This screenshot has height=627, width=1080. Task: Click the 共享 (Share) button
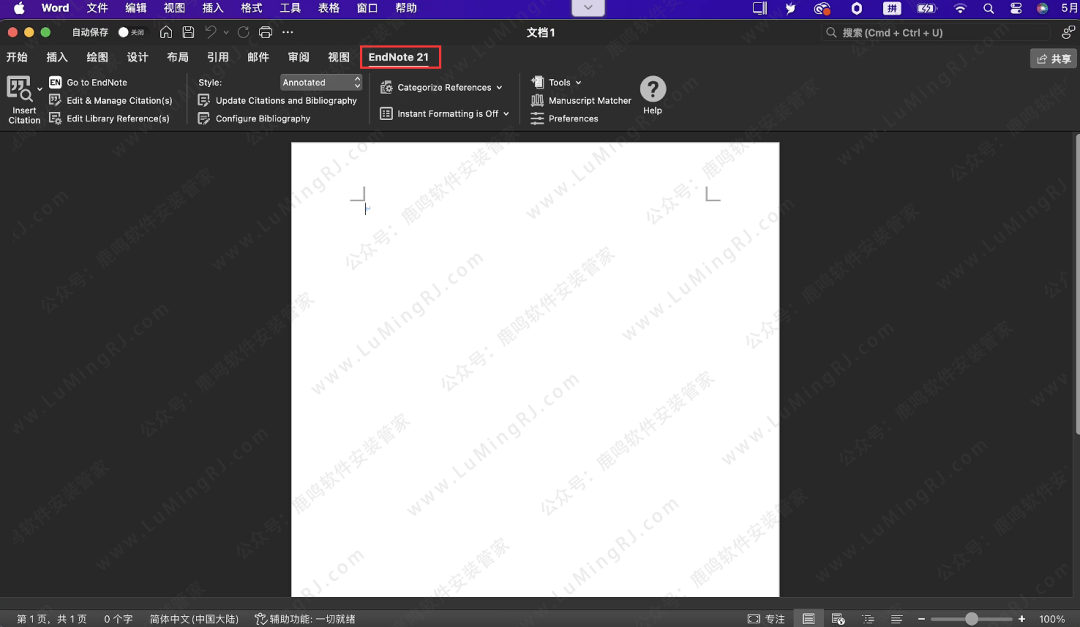coord(1053,59)
